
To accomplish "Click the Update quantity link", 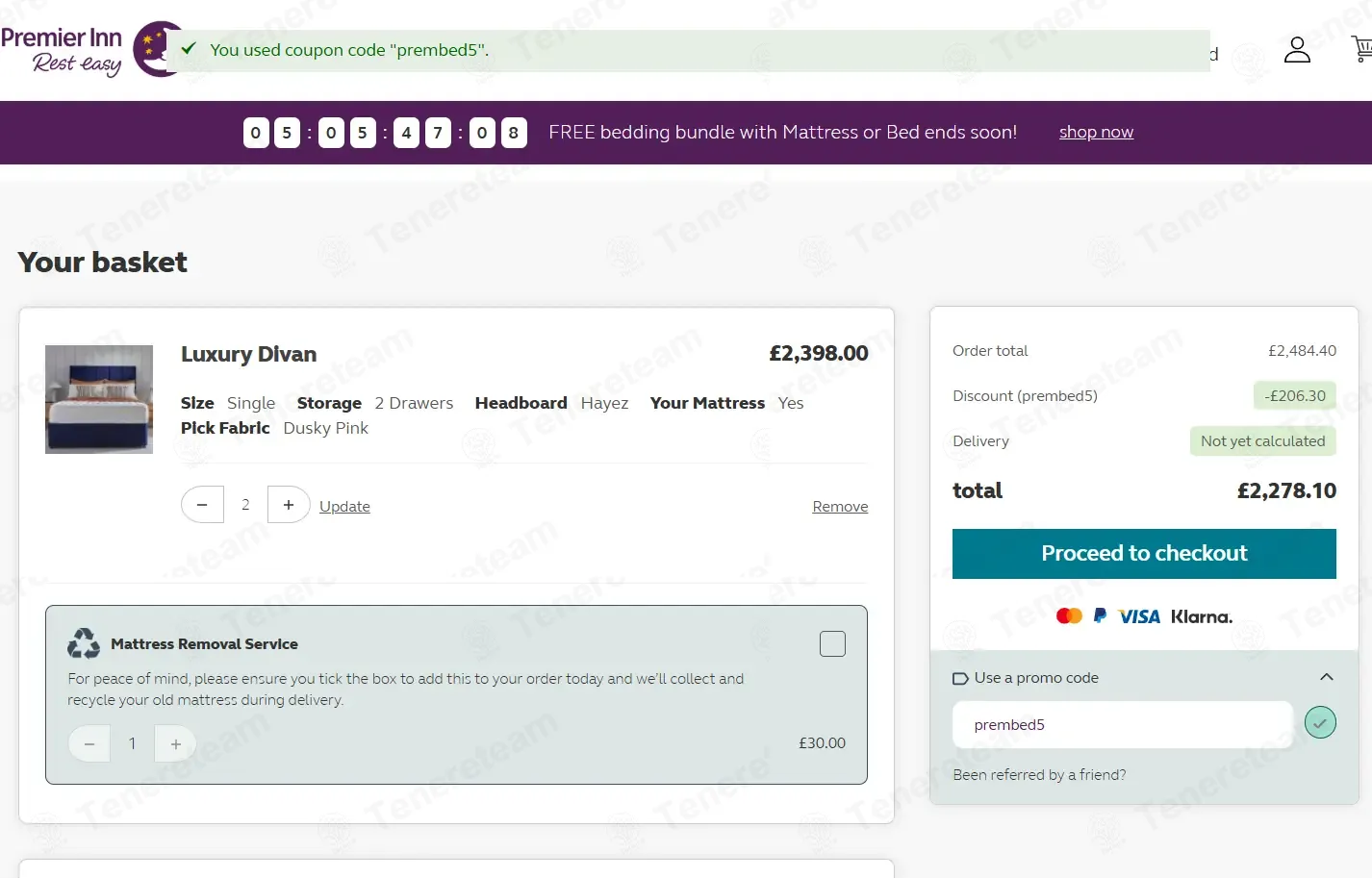I will coord(344,506).
